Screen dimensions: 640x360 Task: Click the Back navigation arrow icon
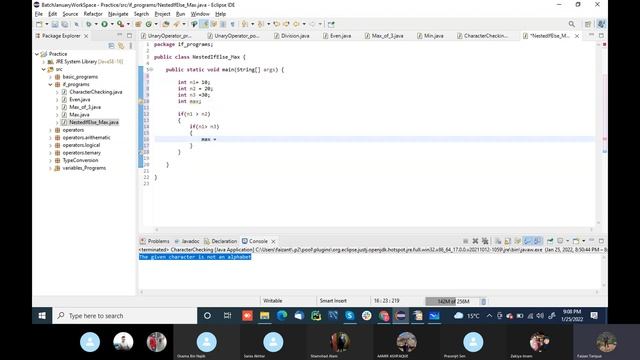[296, 24]
